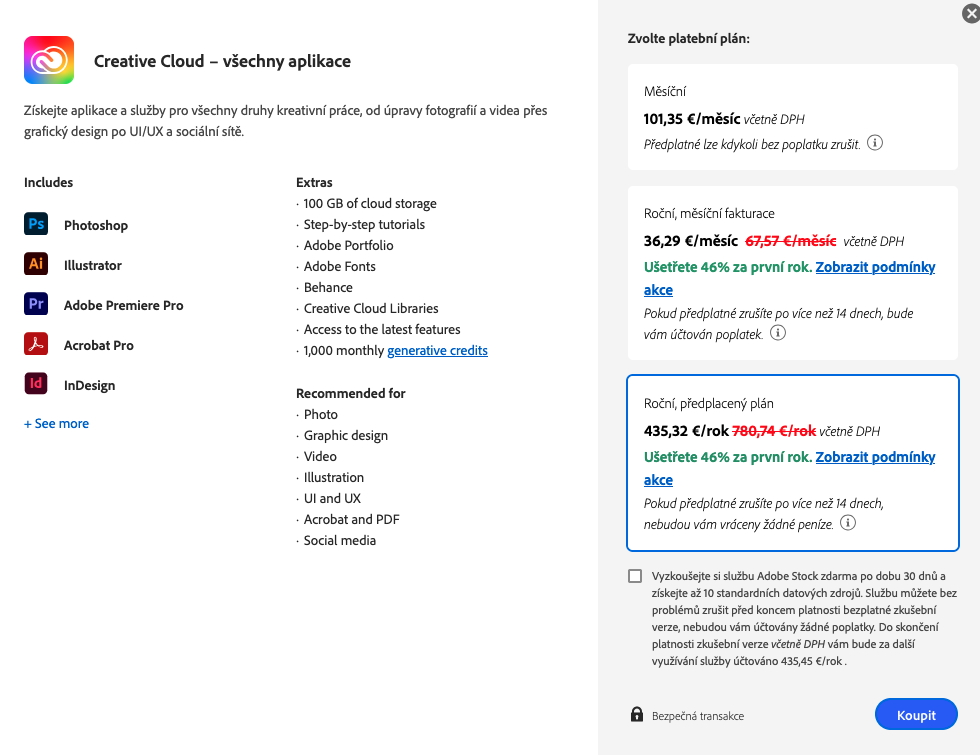The height and width of the screenshot is (755, 980).
Task: Click the Video recommendation item
Action: click(x=320, y=456)
